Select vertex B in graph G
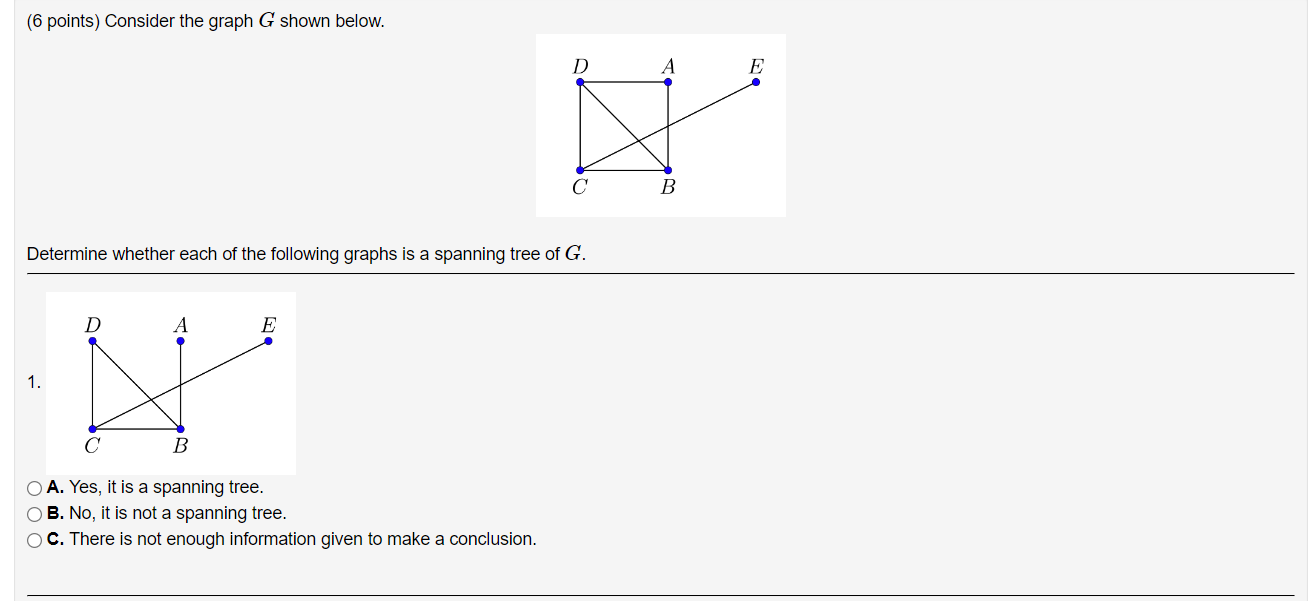The height and width of the screenshot is (601, 1310). tap(667, 170)
